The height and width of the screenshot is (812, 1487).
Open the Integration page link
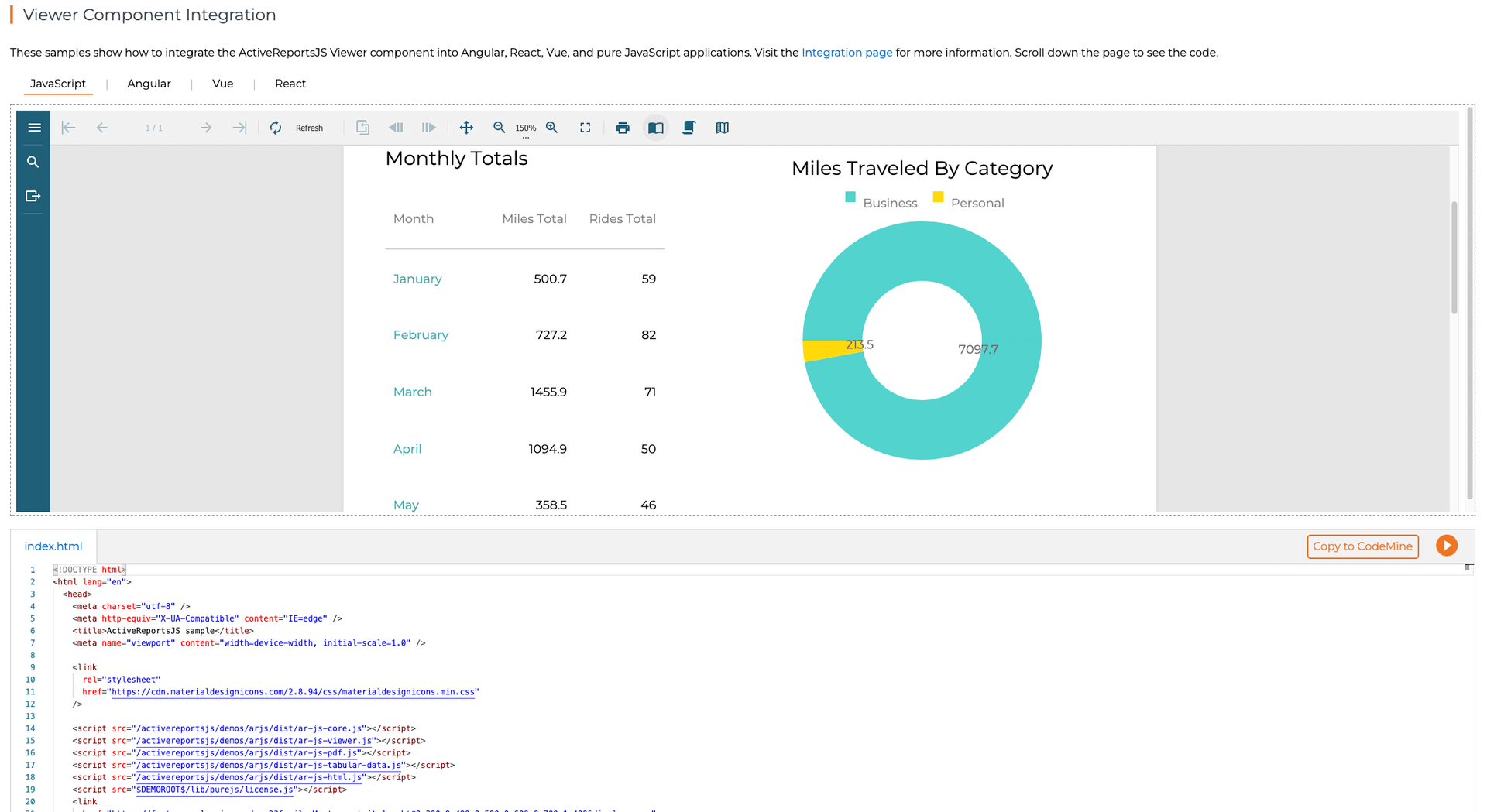pyautogui.click(x=847, y=53)
